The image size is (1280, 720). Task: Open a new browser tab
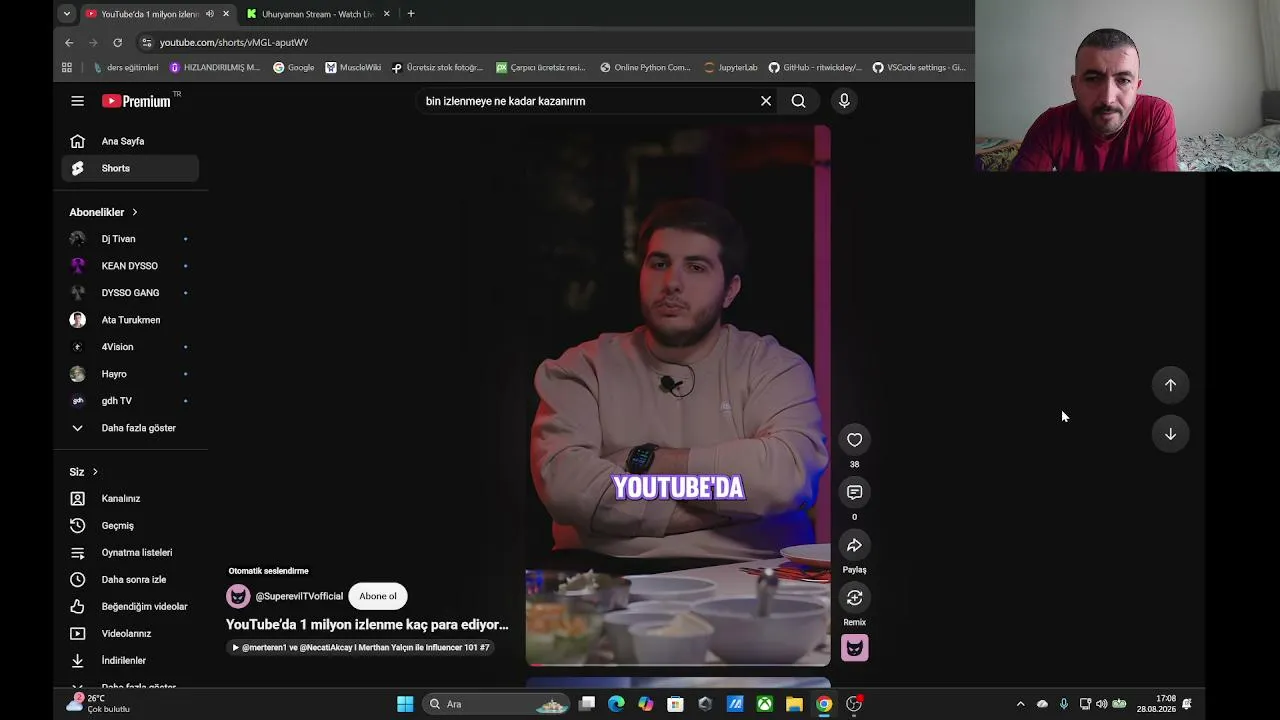click(411, 14)
